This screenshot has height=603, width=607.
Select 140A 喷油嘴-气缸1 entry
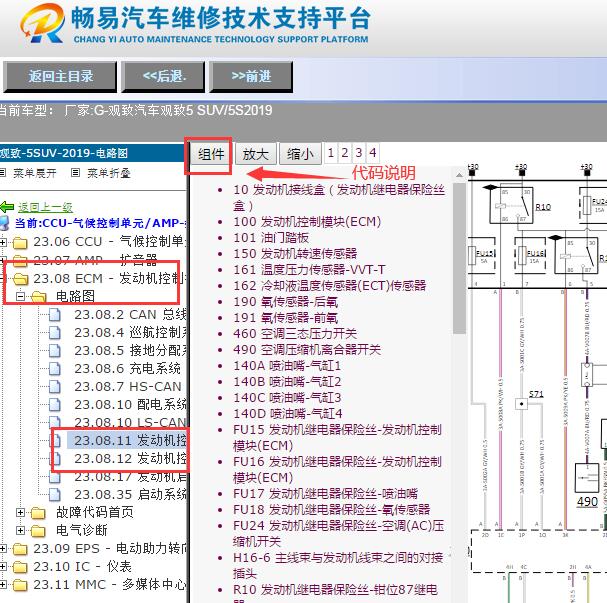pyautogui.click(x=287, y=366)
